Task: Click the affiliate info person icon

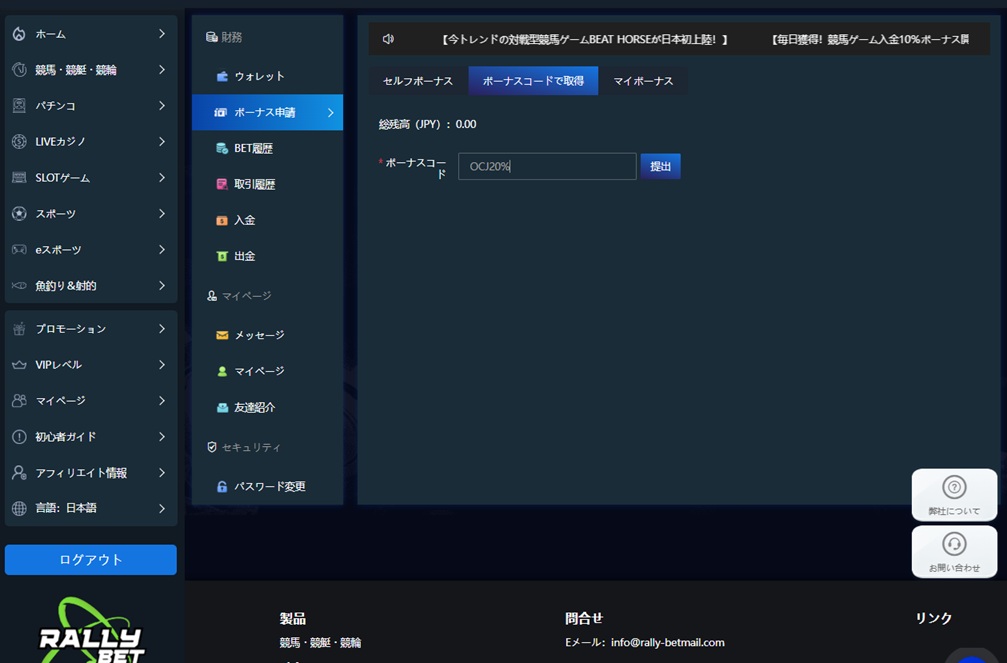Action: [19, 473]
